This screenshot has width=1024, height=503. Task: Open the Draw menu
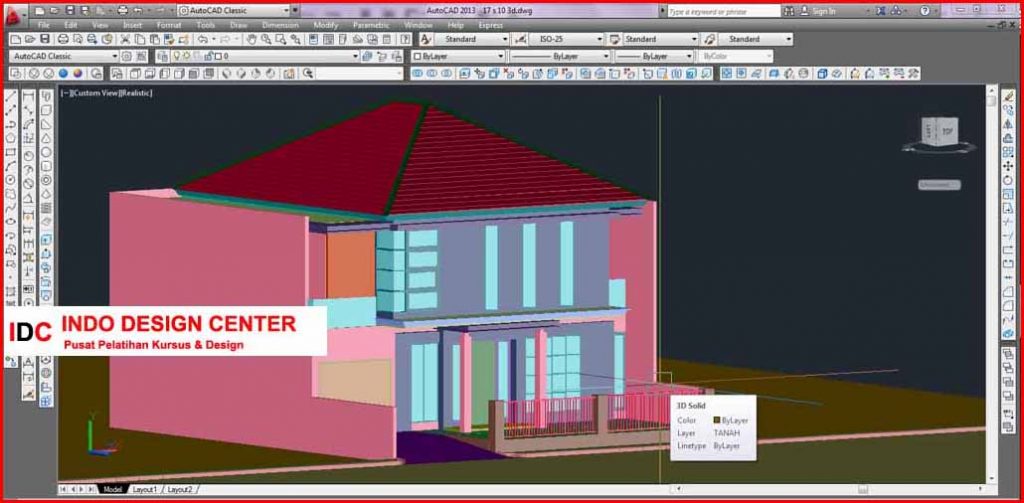[x=238, y=25]
